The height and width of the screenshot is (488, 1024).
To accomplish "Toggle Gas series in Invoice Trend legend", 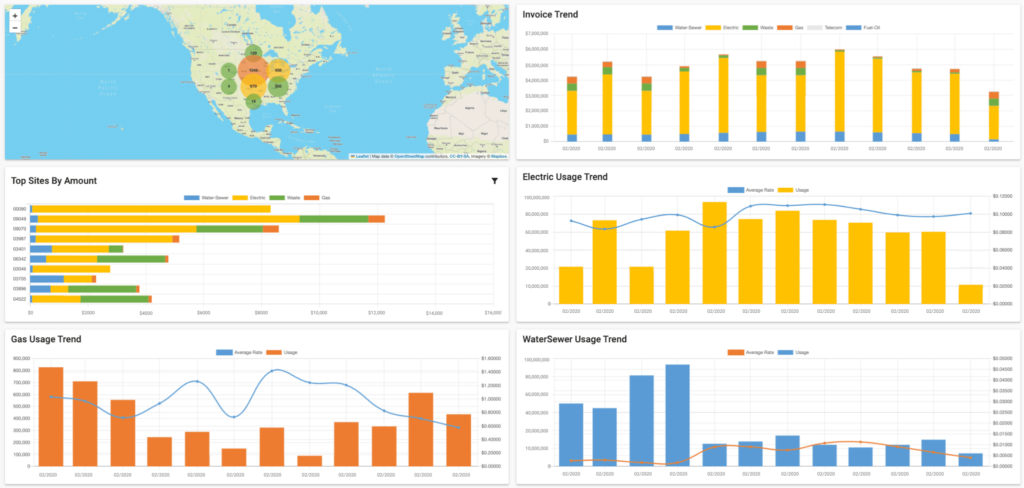I will [x=790, y=27].
